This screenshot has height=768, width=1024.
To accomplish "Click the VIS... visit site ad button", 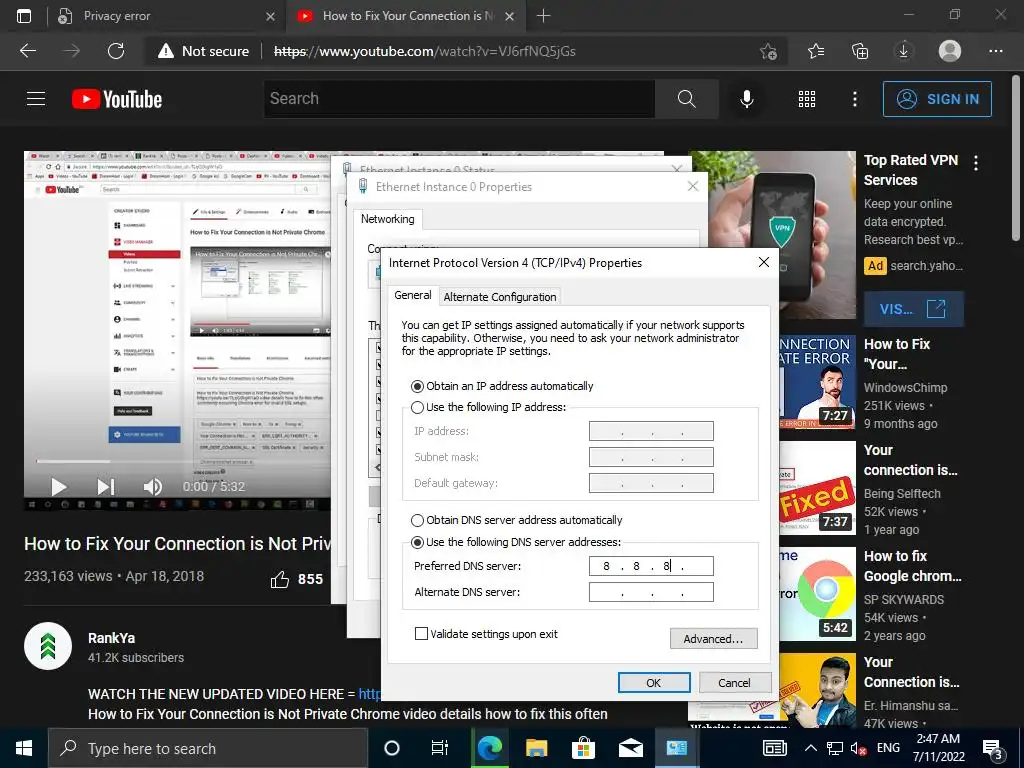I will (x=913, y=309).
